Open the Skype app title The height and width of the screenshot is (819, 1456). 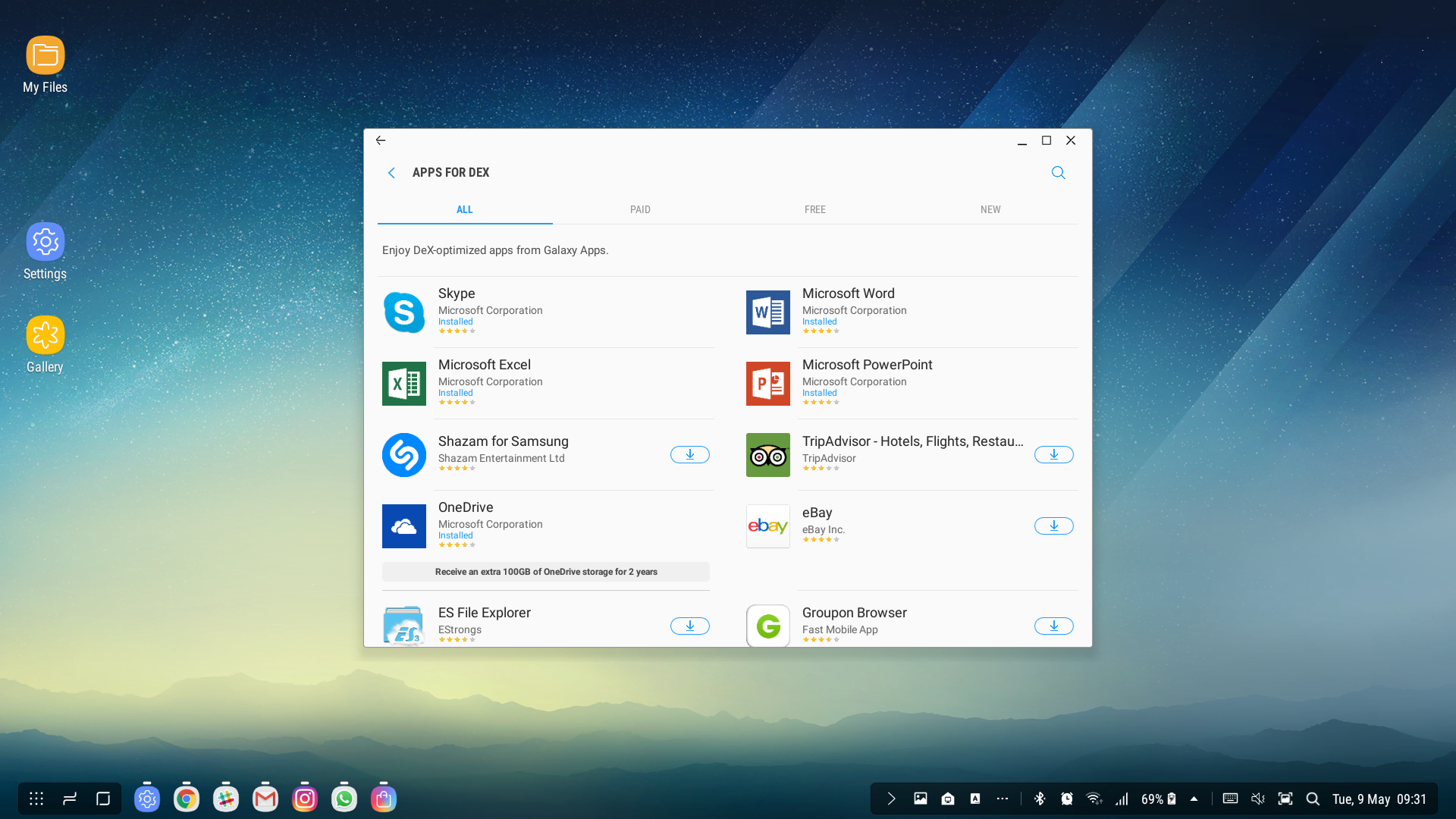(x=457, y=293)
